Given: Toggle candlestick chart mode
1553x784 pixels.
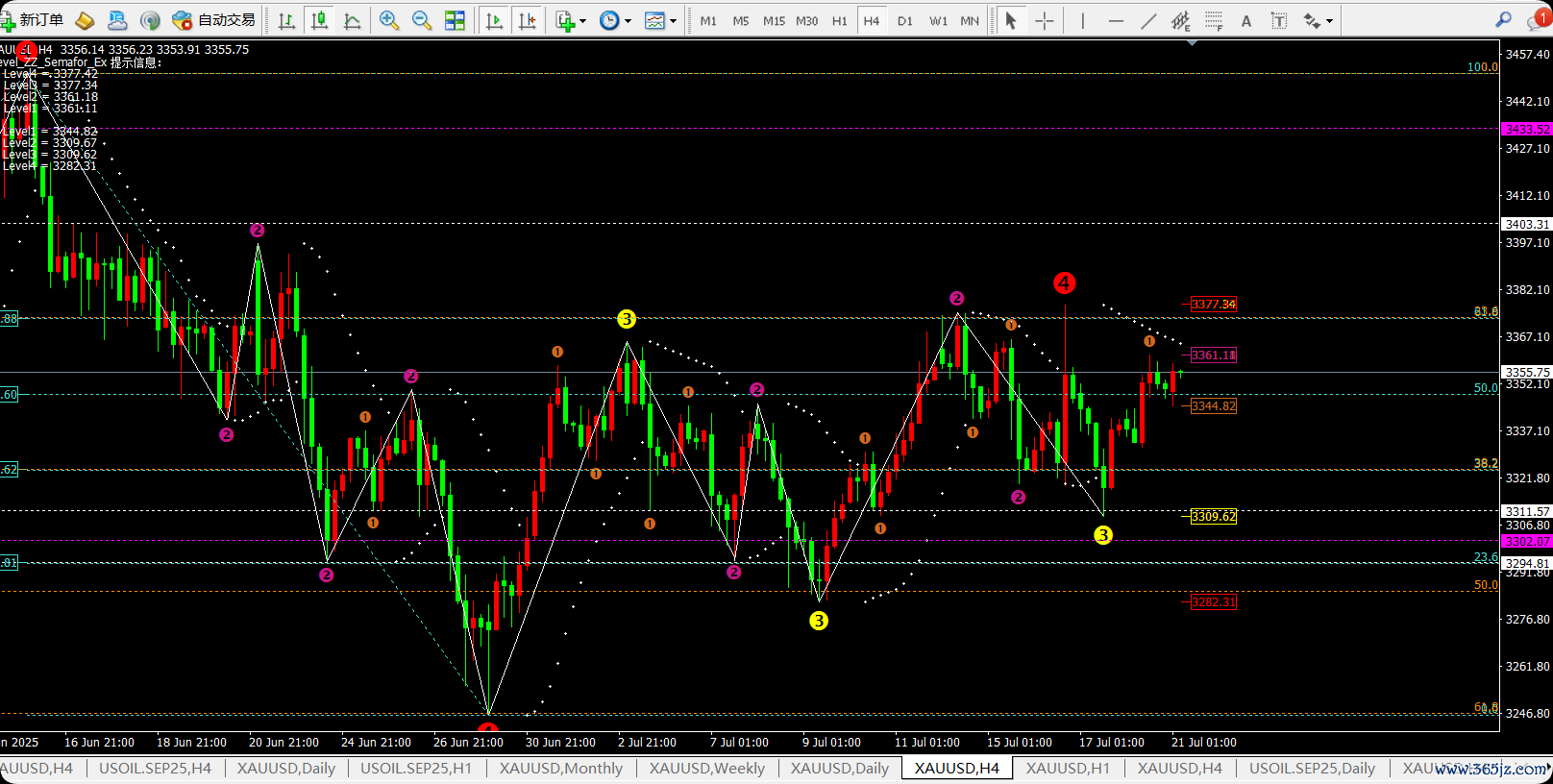Looking at the screenshot, I should pyautogui.click(x=319, y=20).
